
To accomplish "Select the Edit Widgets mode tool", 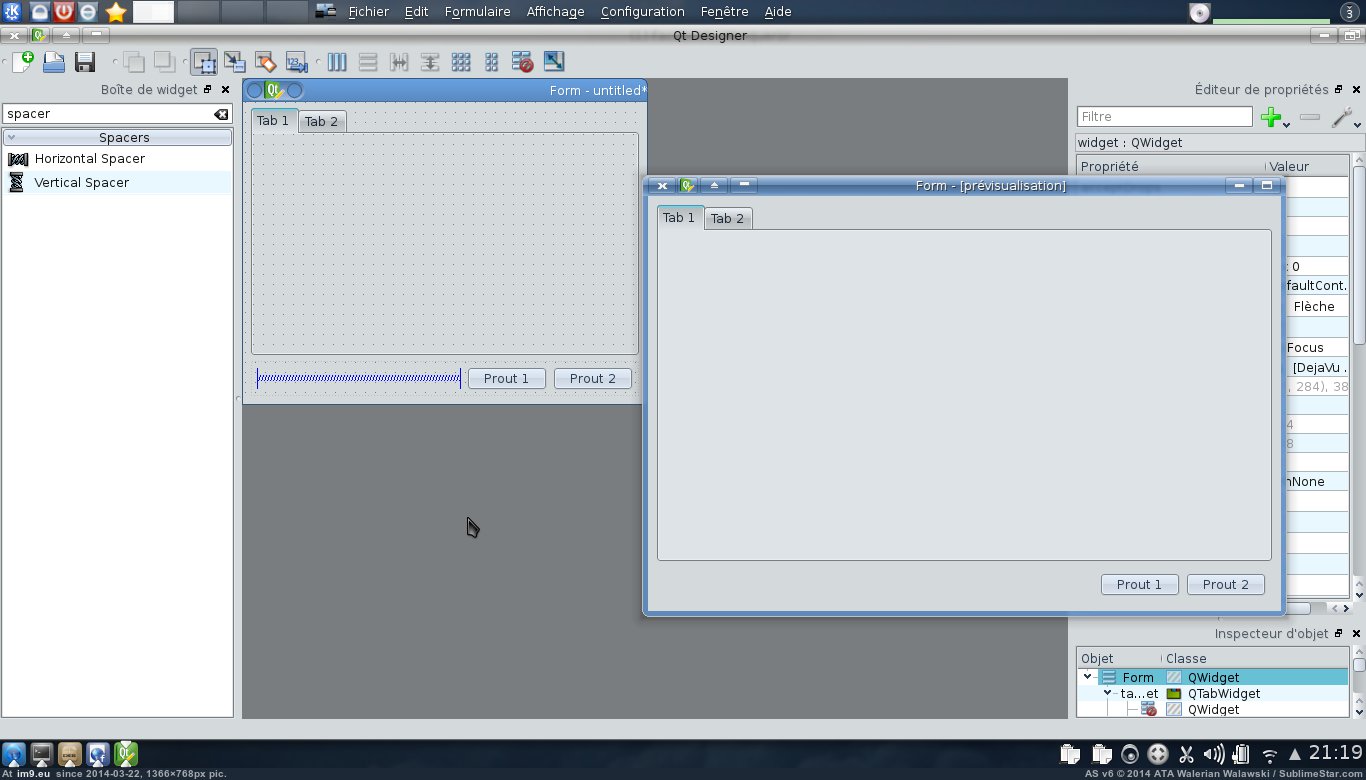I will pos(204,62).
